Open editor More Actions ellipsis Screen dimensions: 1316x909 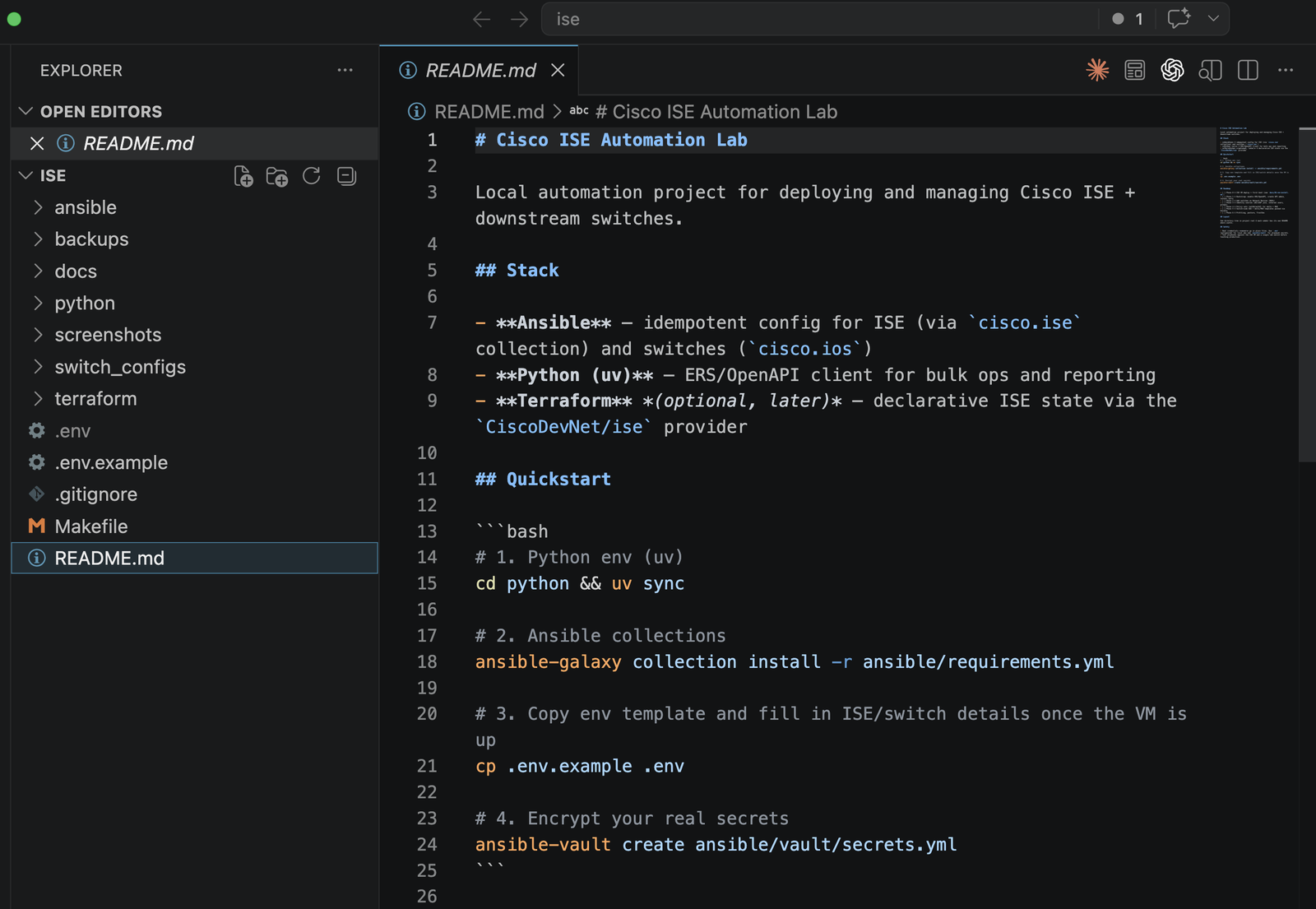1286,70
